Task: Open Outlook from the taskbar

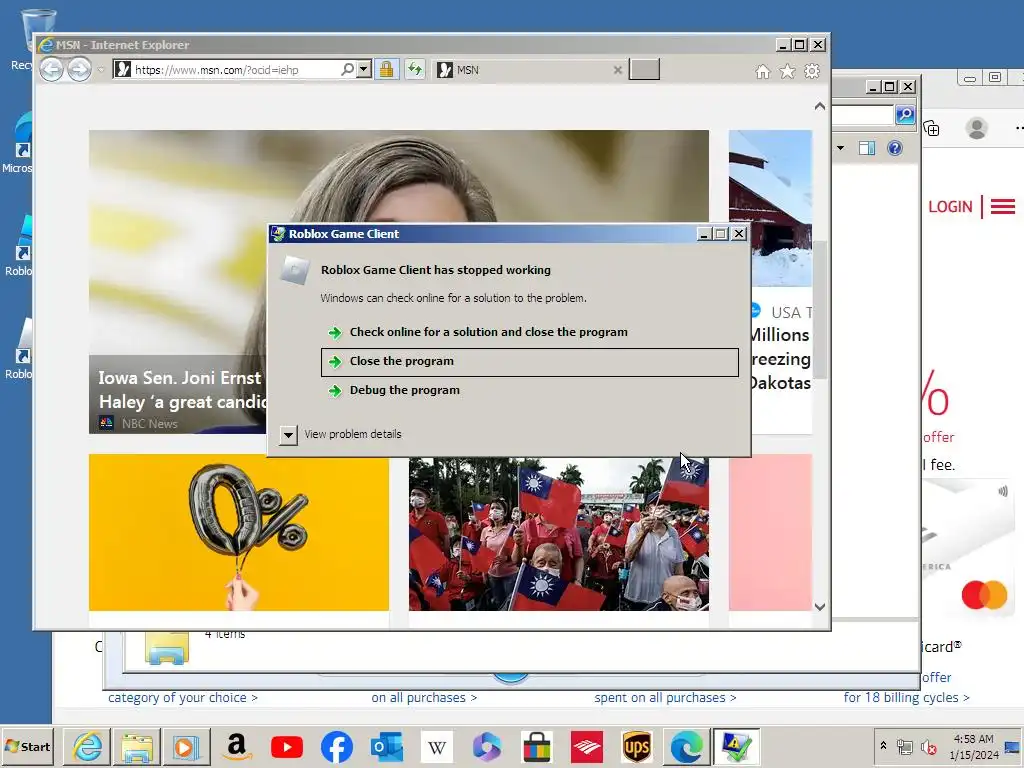Action: click(387, 746)
